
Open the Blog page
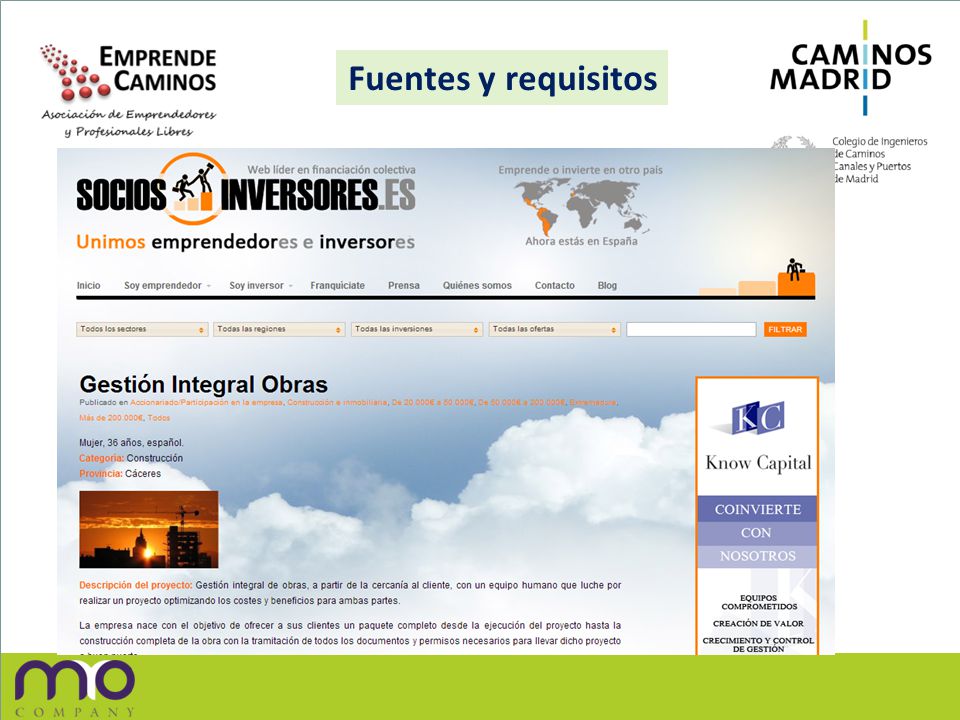(607, 285)
